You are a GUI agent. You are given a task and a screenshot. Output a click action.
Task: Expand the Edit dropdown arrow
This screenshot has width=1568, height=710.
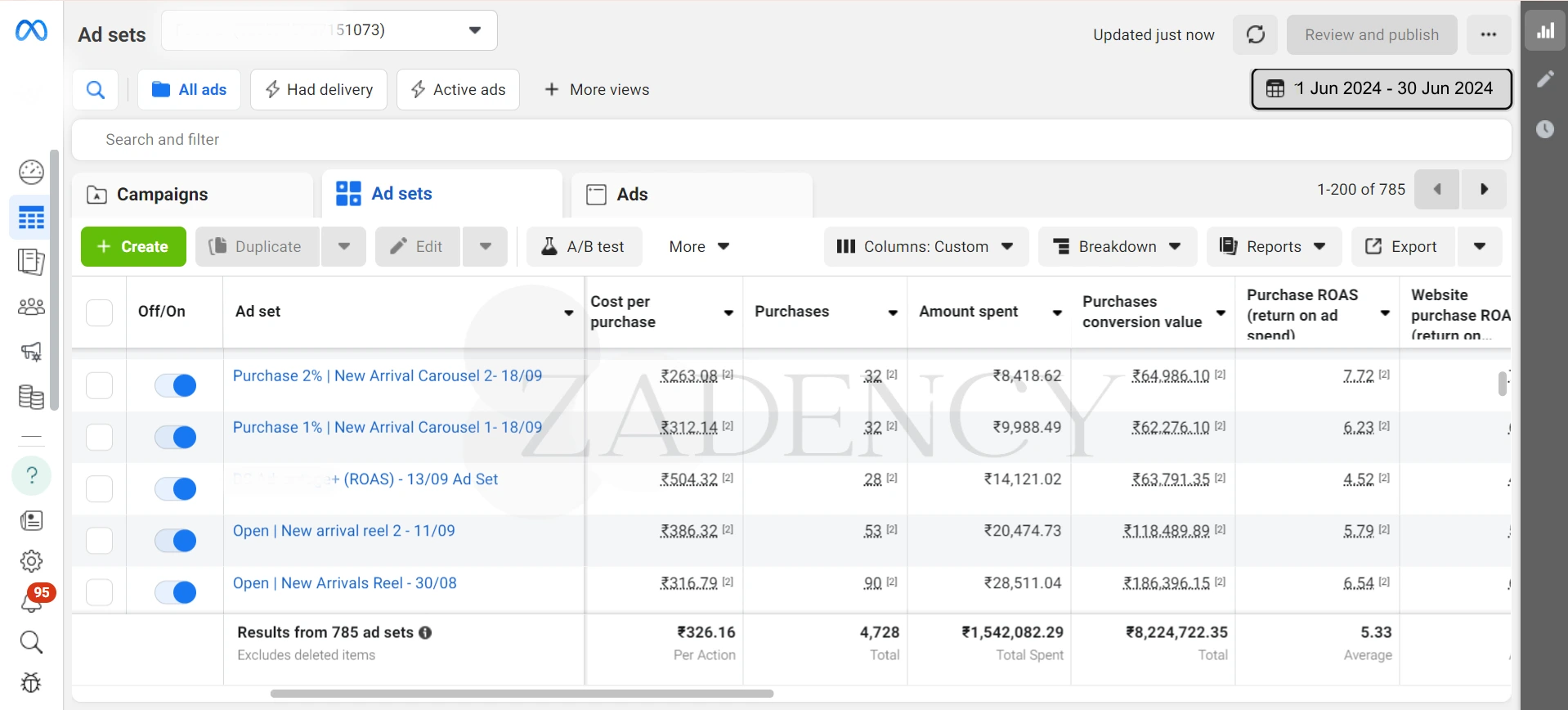486,246
